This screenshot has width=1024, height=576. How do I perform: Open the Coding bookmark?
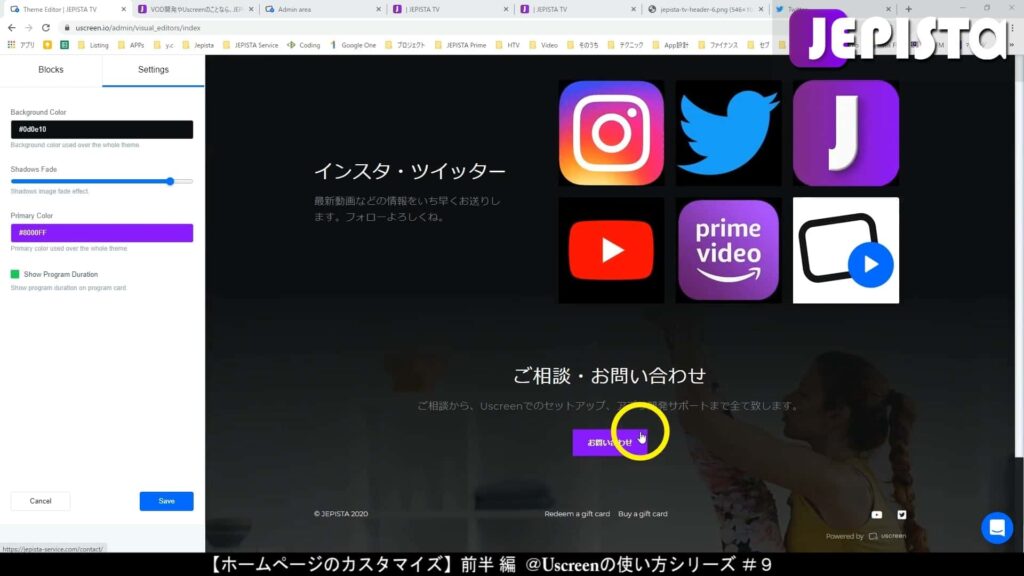pos(304,45)
